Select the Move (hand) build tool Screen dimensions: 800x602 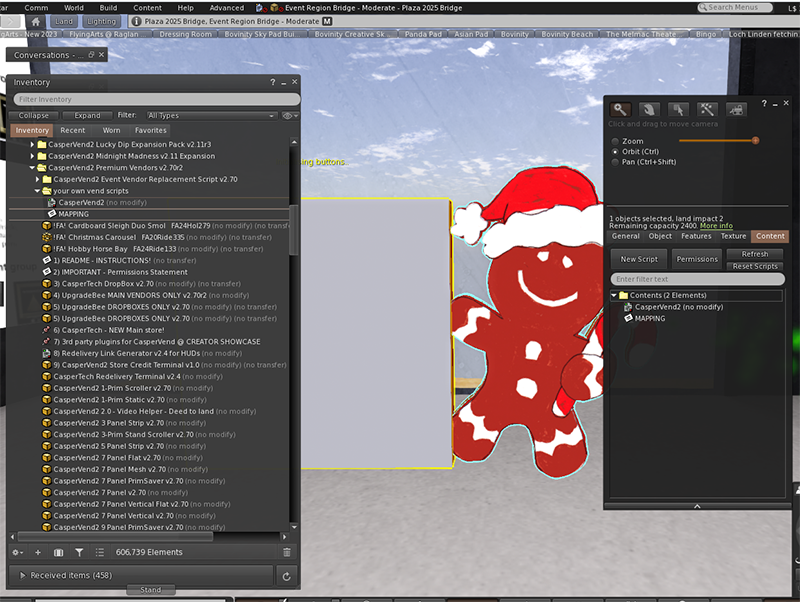click(x=650, y=109)
